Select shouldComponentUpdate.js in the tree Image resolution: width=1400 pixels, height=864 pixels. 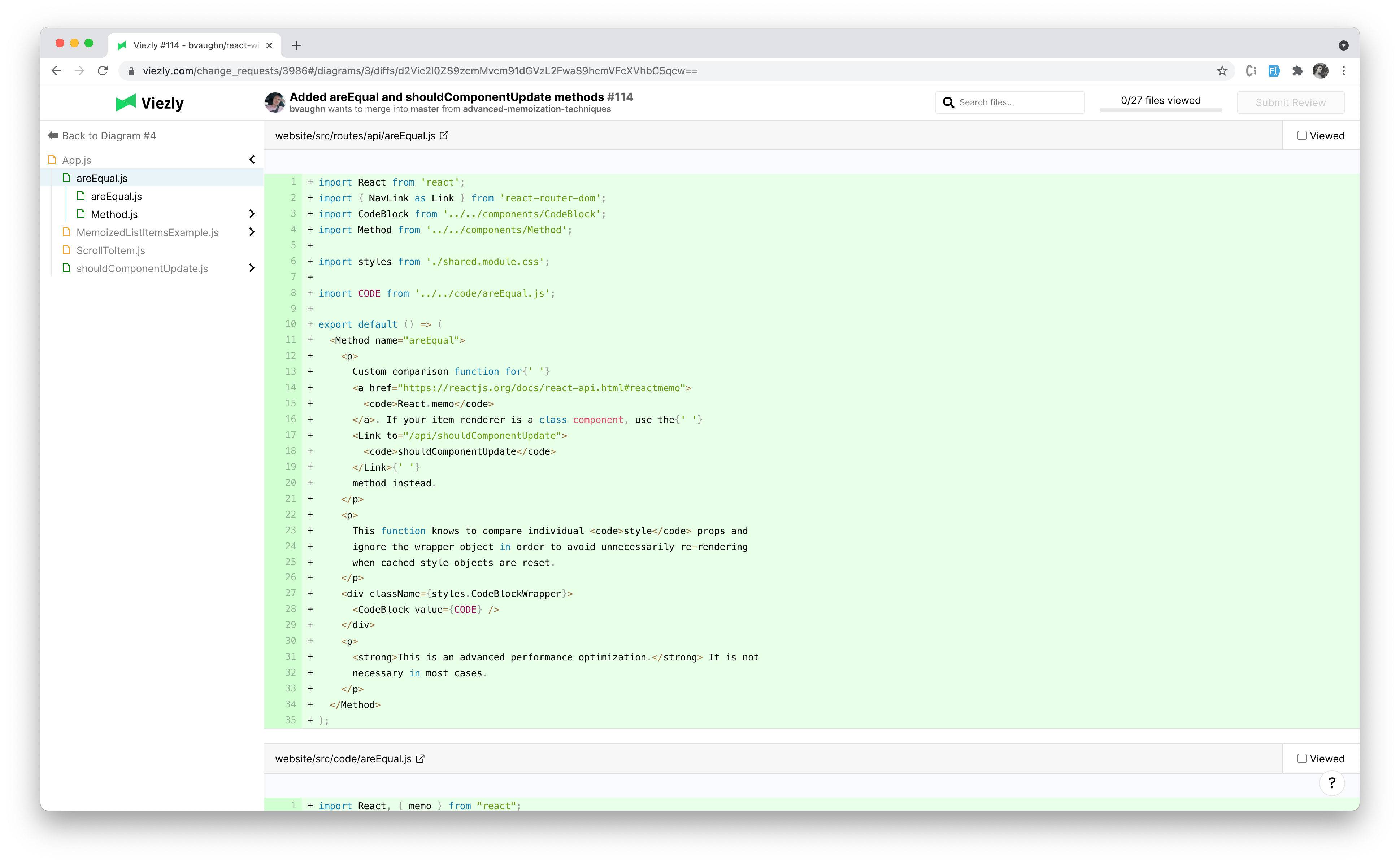[142, 269]
